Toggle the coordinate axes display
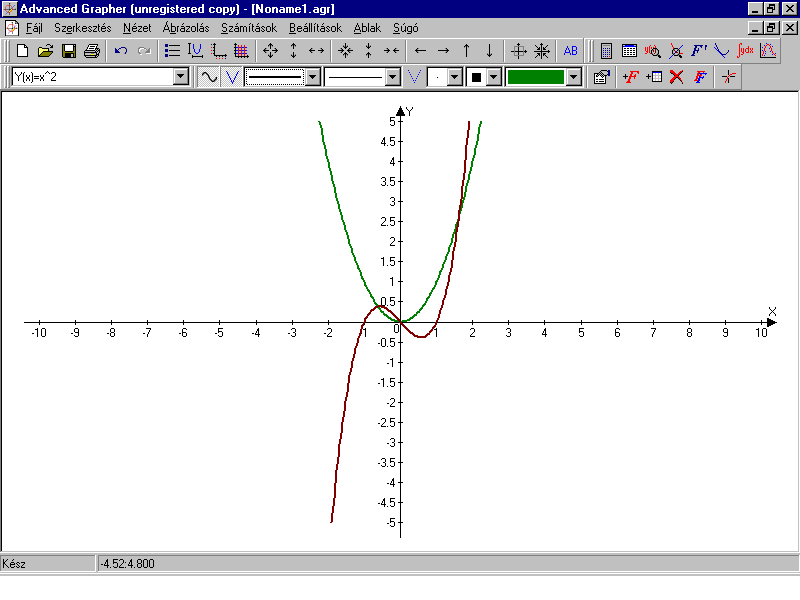This screenshot has width=800, height=600. coord(218,51)
